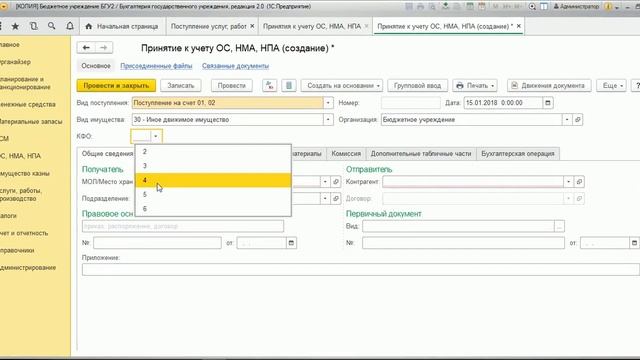Click the Администратор user label in the title bar

click(x=576, y=7)
